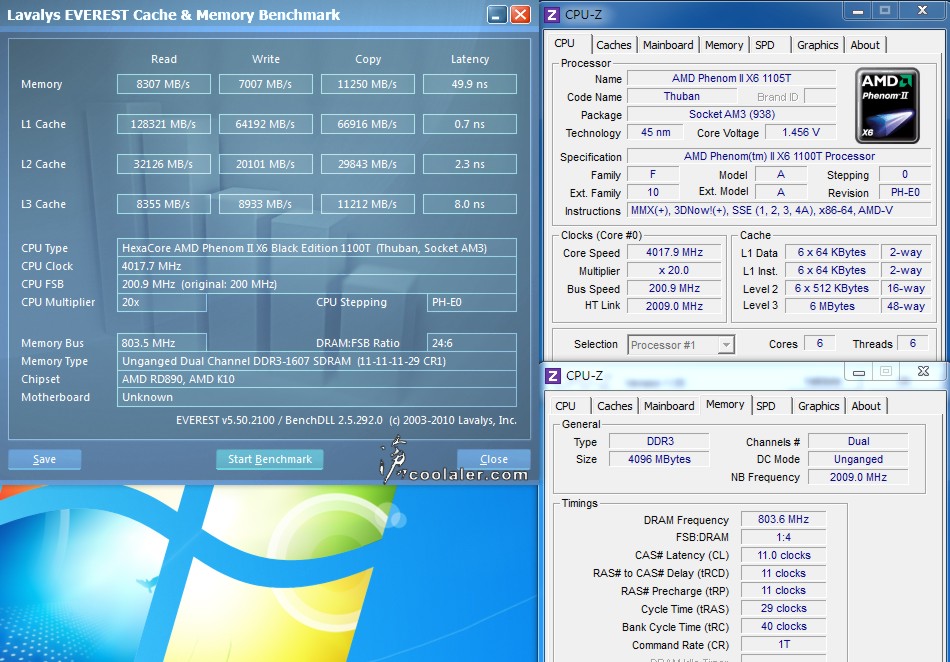Click the DC Mode value Unganged

858,459
